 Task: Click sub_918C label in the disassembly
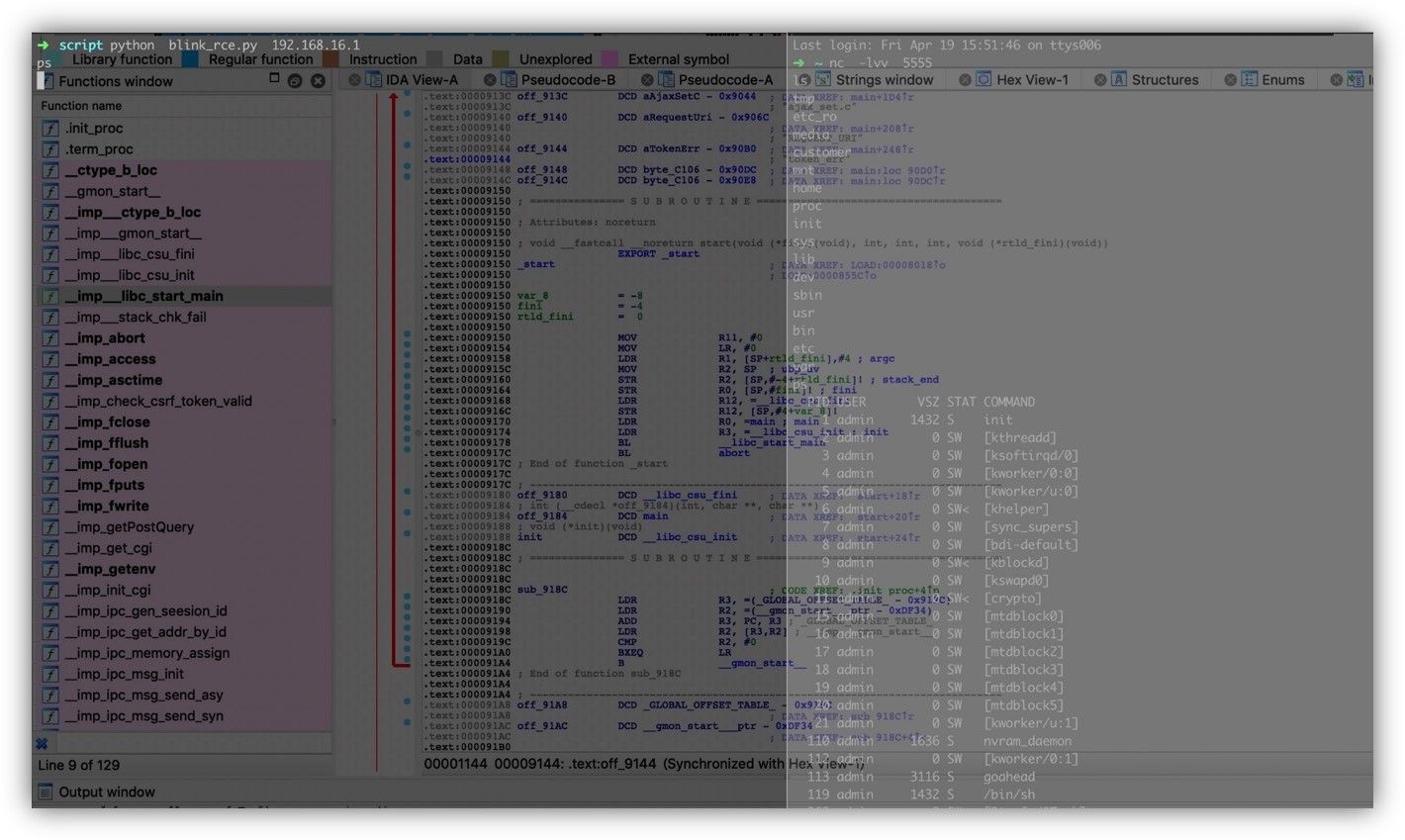[541, 590]
